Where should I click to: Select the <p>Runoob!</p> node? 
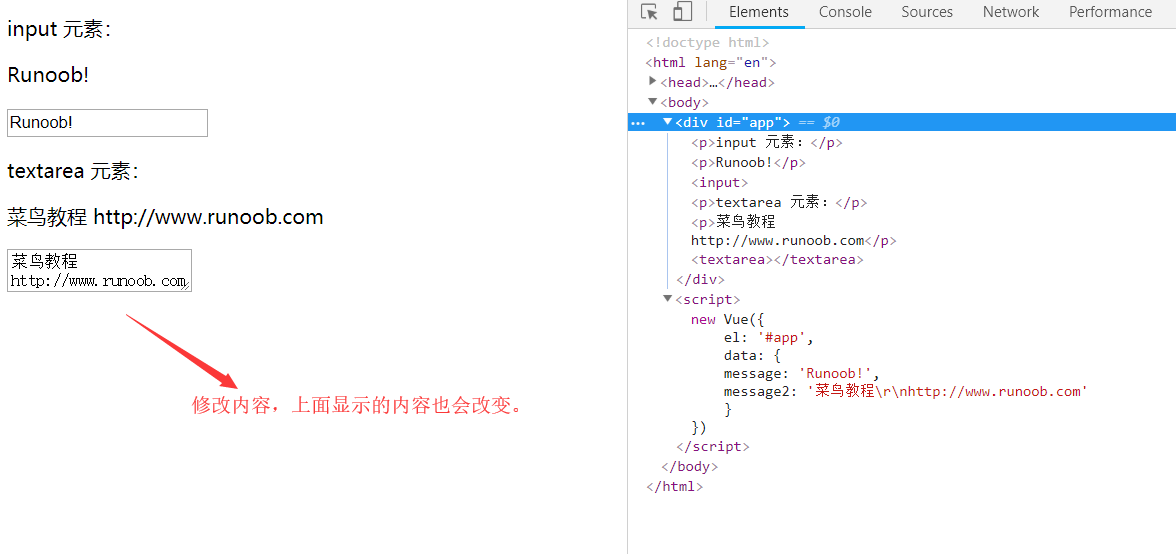pyautogui.click(x=748, y=162)
